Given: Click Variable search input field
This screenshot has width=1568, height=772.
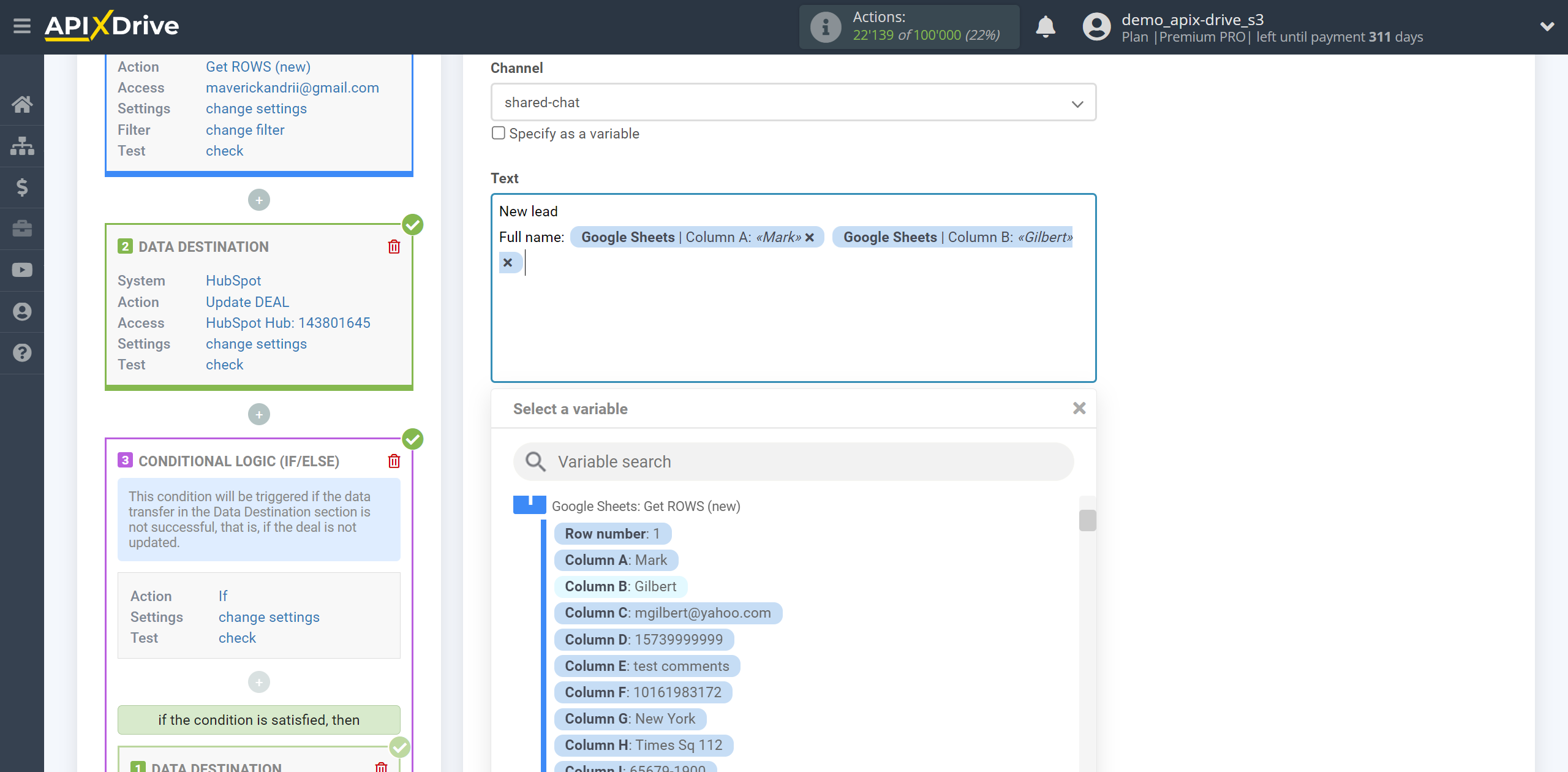Looking at the screenshot, I should click(x=793, y=461).
